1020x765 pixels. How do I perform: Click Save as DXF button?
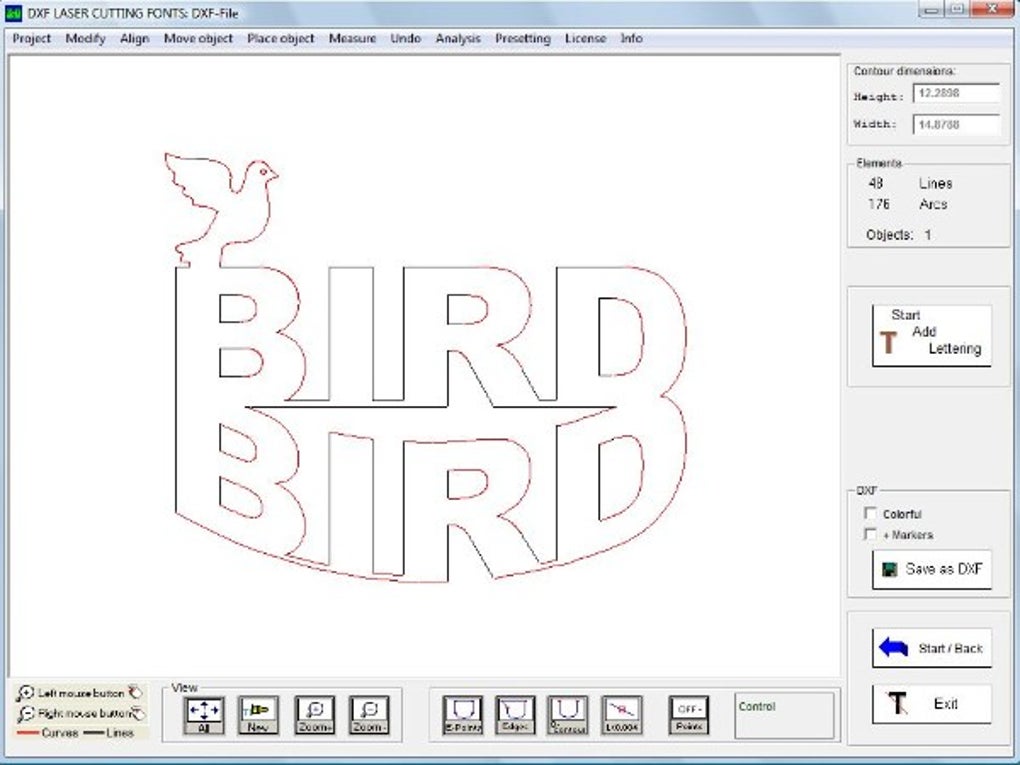click(932, 569)
